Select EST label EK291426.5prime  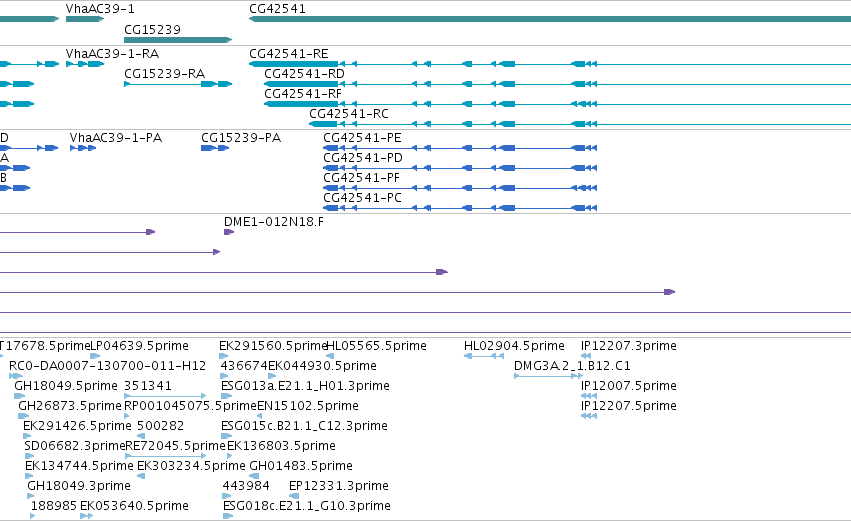pyautogui.click(x=78, y=427)
